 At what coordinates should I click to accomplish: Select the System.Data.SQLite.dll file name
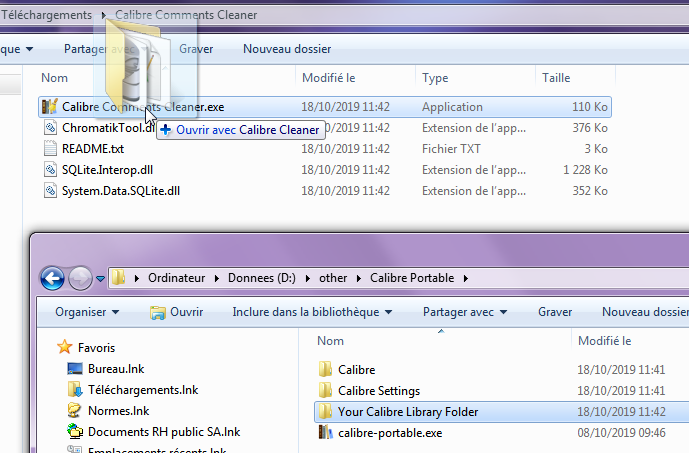point(121,191)
